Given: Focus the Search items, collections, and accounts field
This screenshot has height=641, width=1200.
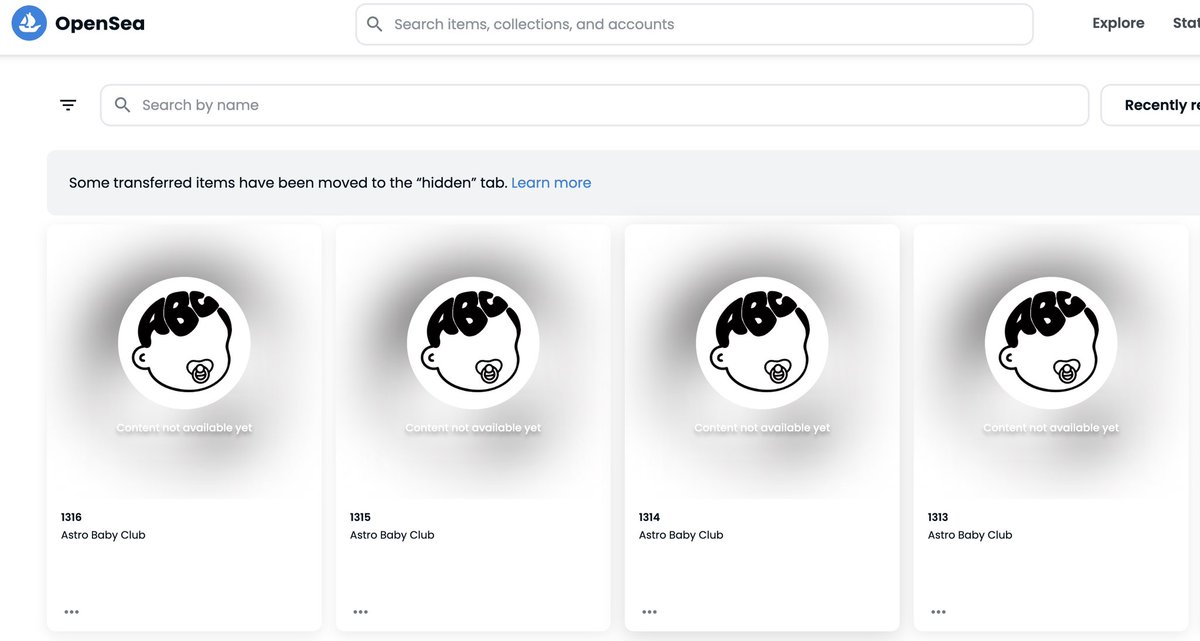Looking at the screenshot, I should (x=694, y=24).
